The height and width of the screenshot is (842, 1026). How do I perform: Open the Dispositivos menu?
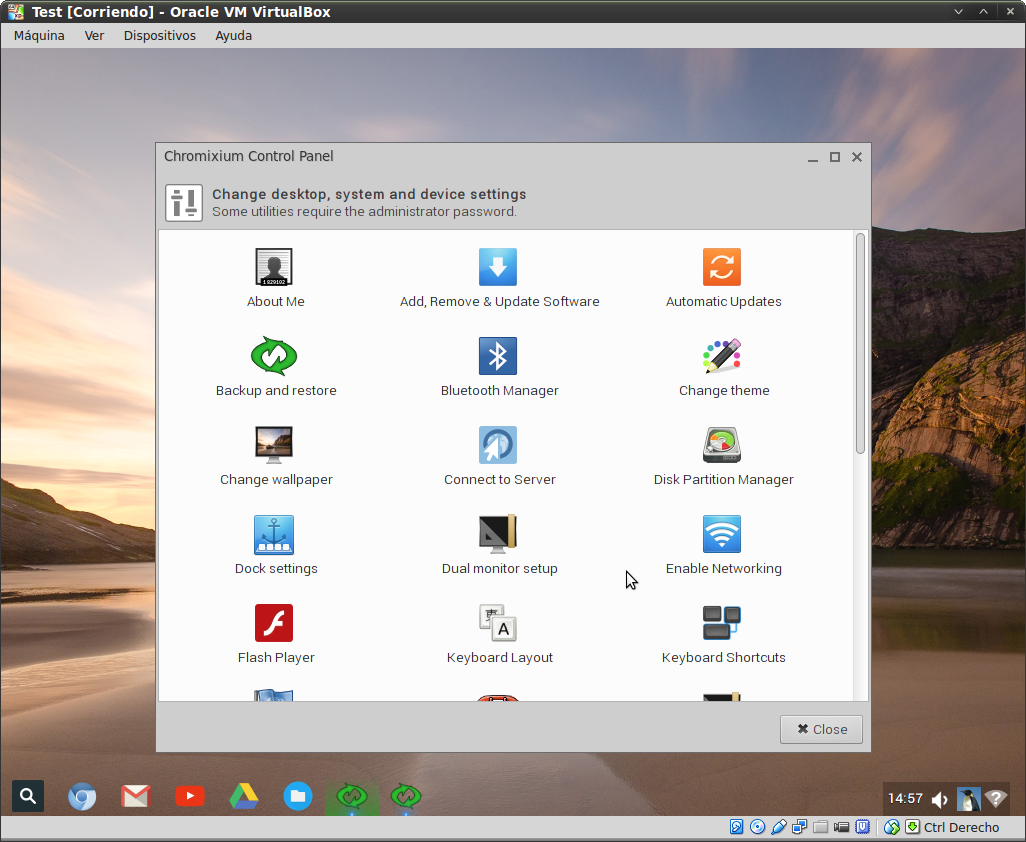(160, 35)
